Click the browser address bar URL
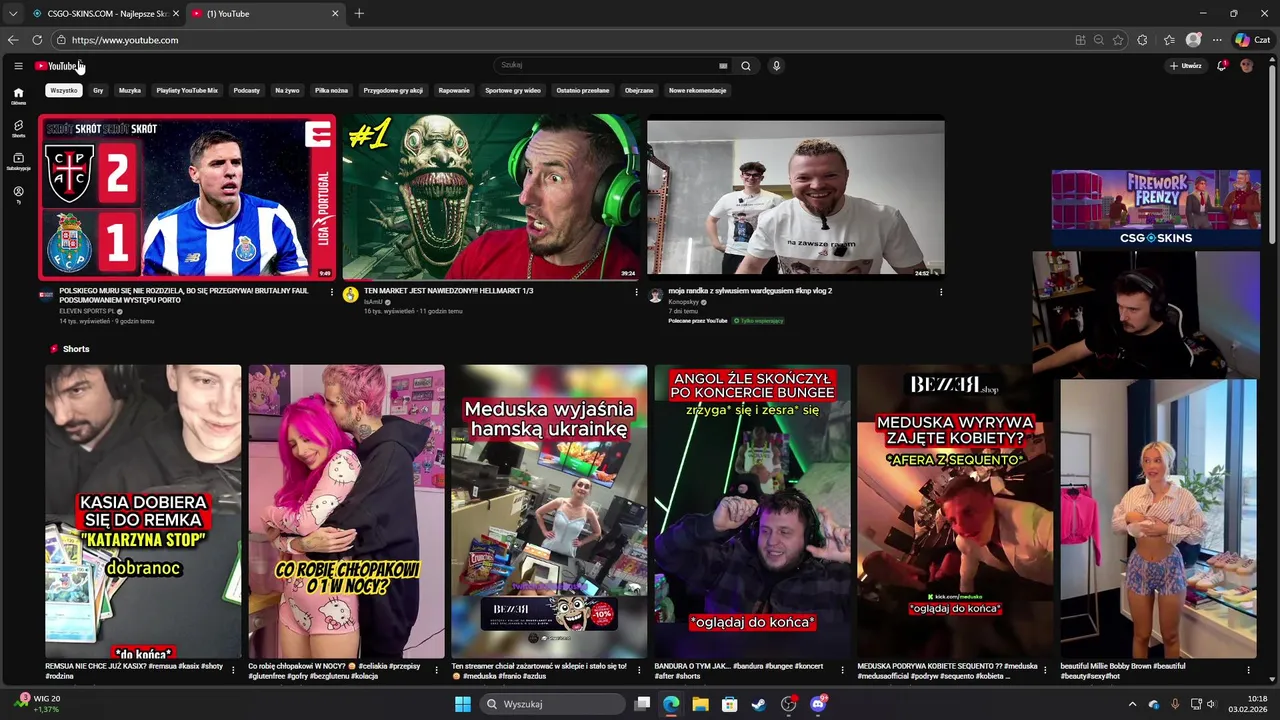 (x=125, y=40)
